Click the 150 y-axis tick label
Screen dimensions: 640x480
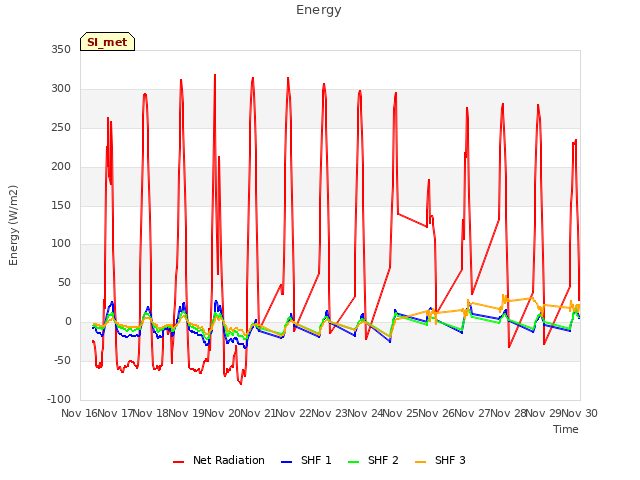point(61,205)
